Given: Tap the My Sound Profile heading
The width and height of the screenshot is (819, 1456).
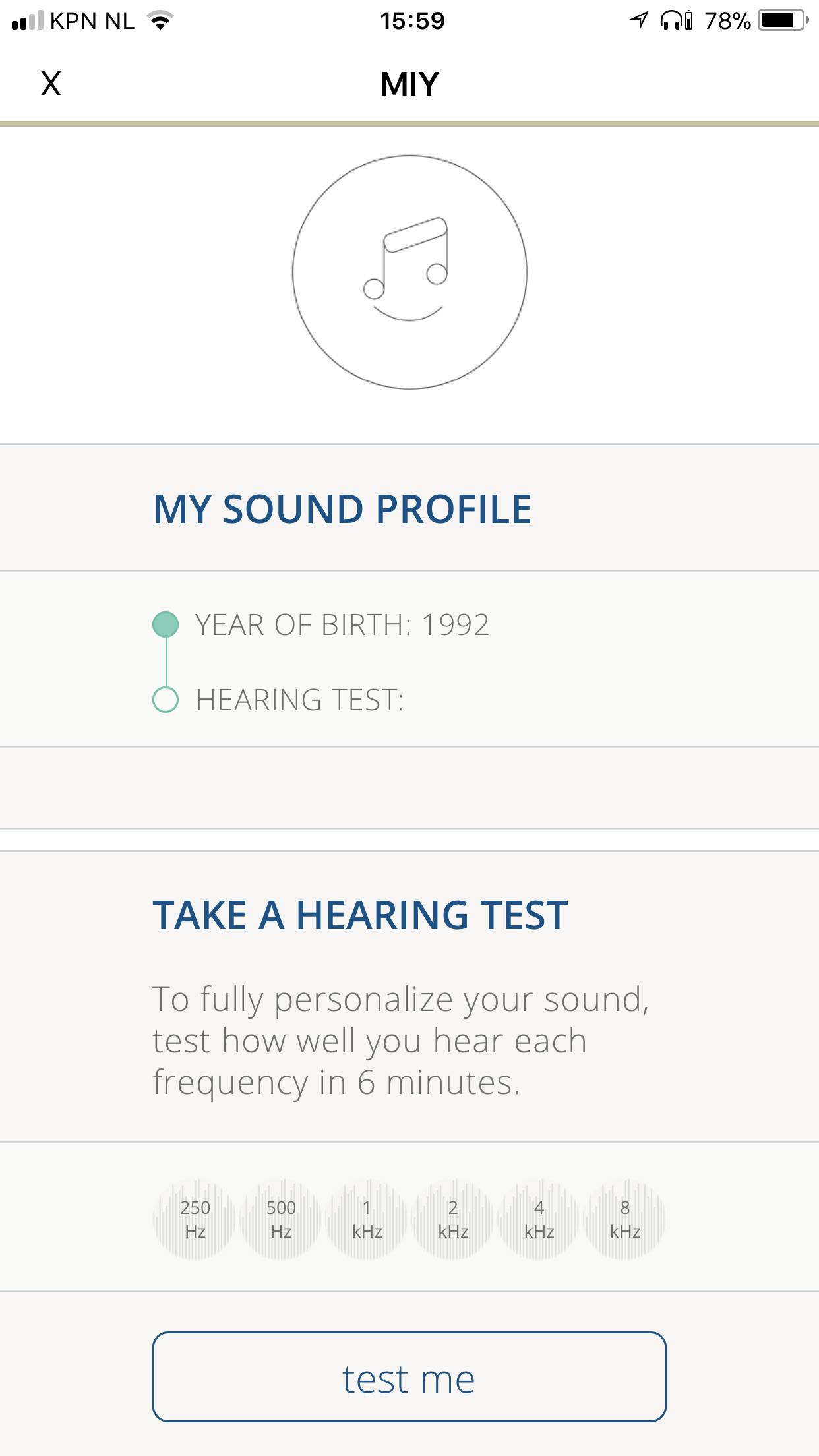Looking at the screenshot, I should 342,509.
